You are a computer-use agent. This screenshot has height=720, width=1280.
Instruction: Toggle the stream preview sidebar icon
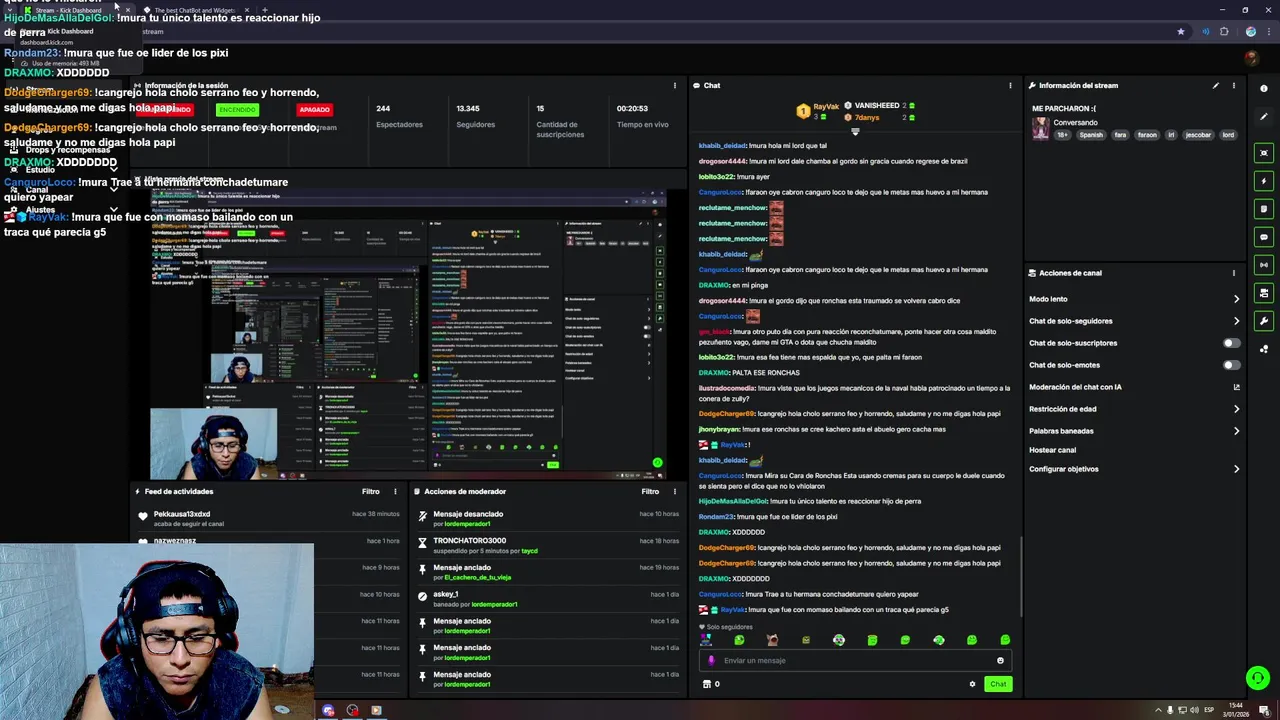[x=1264, y=293]
